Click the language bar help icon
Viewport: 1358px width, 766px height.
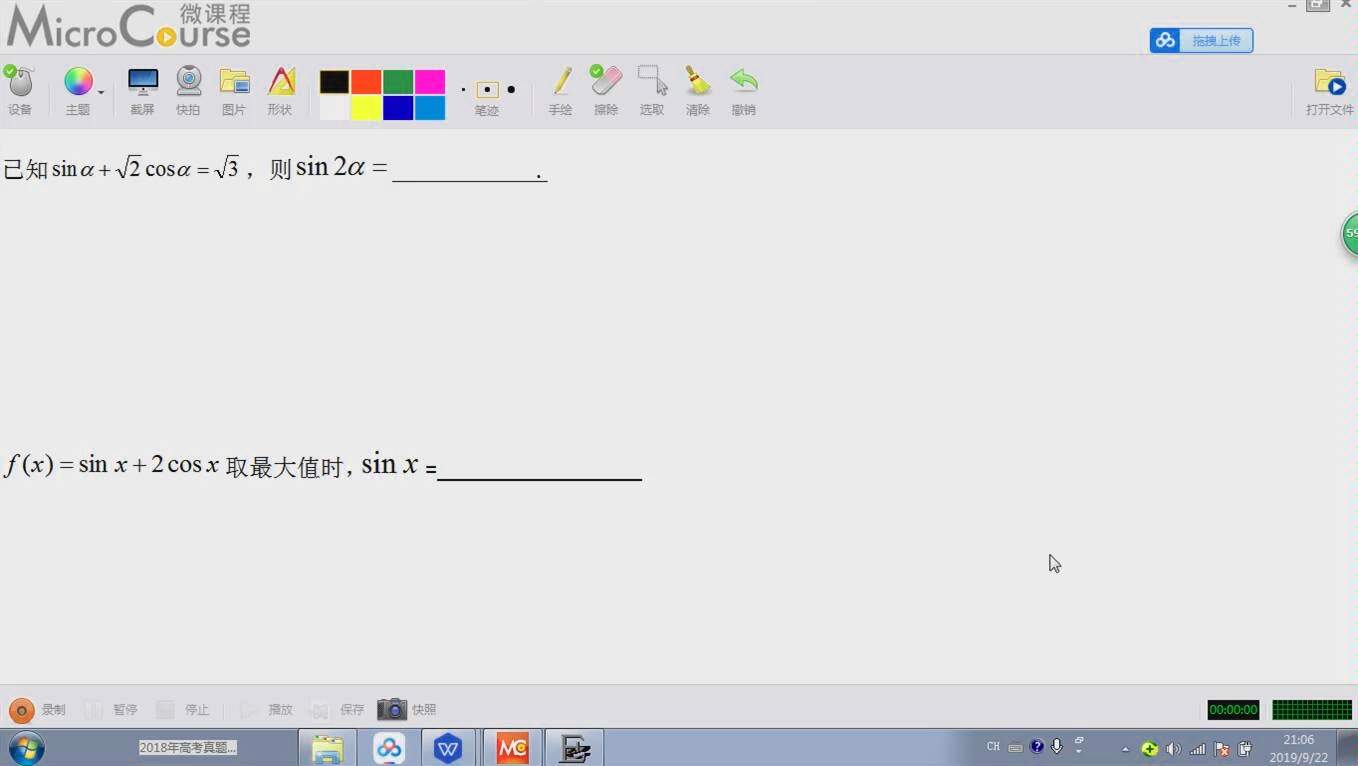click(1037, 747)
